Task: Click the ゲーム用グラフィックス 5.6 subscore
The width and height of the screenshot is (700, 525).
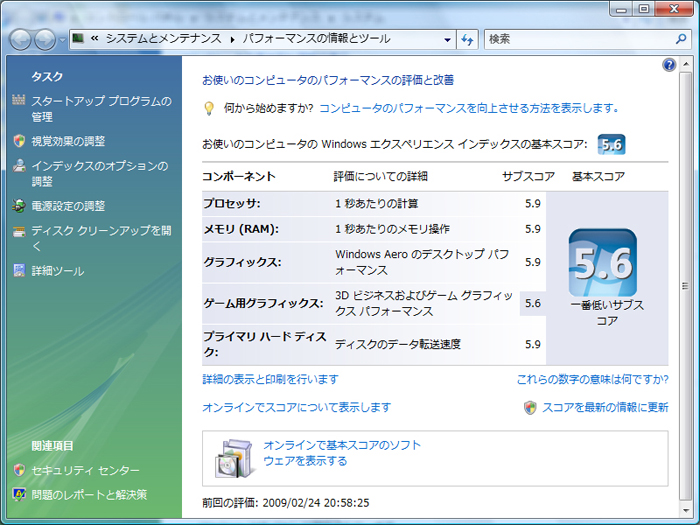Action: (533, 303)
